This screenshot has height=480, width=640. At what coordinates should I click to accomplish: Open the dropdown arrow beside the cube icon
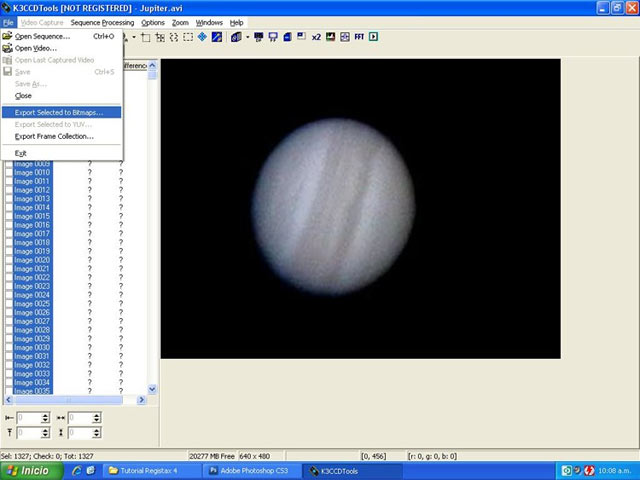pyautogui.click(x=246, y=37)
